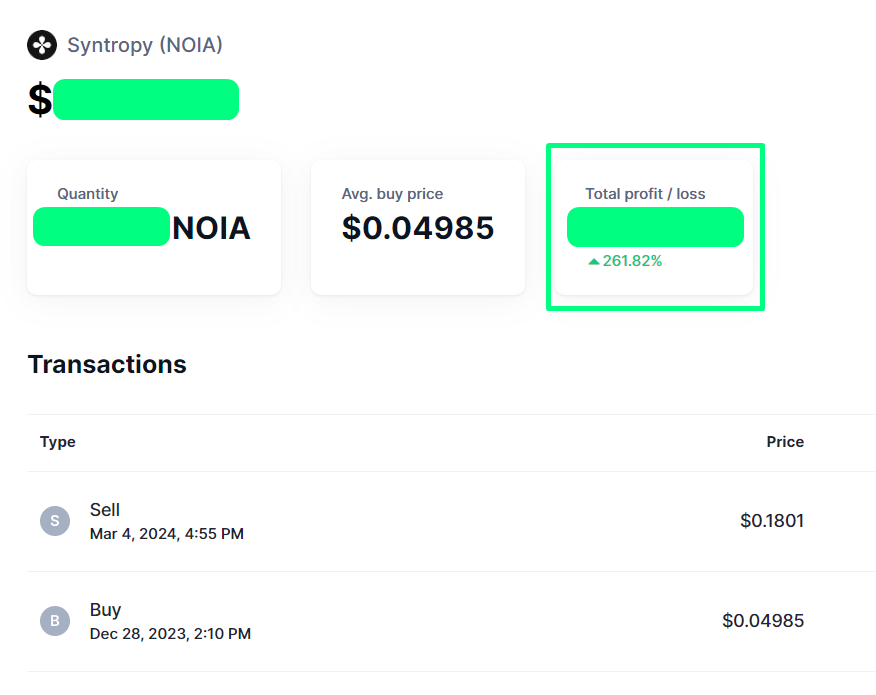Click the Quantity card

[154, 228]
